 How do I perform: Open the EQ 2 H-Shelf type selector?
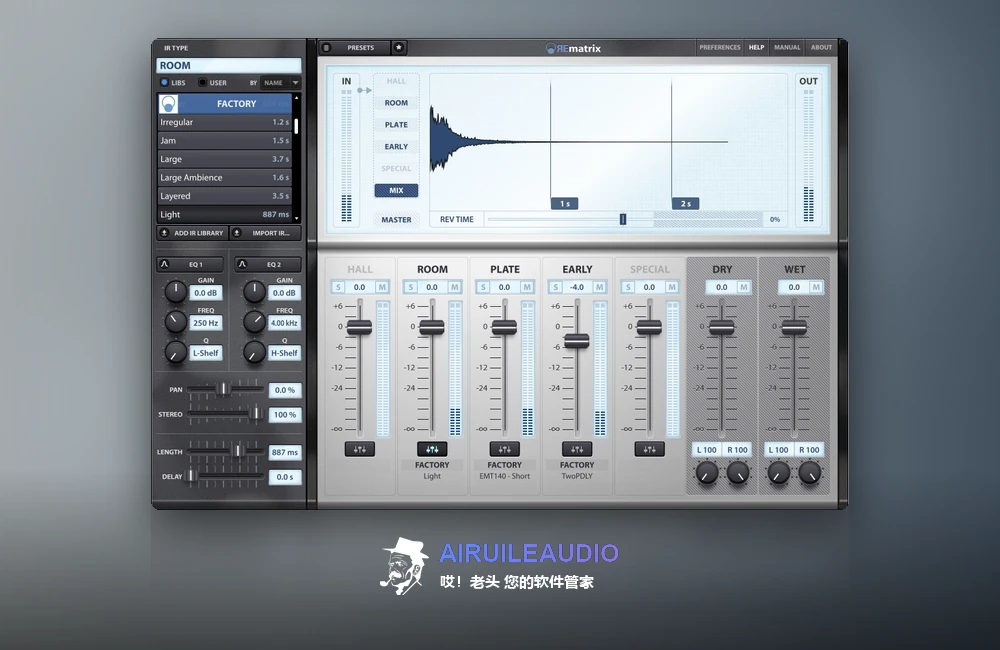tap(284, 353)
